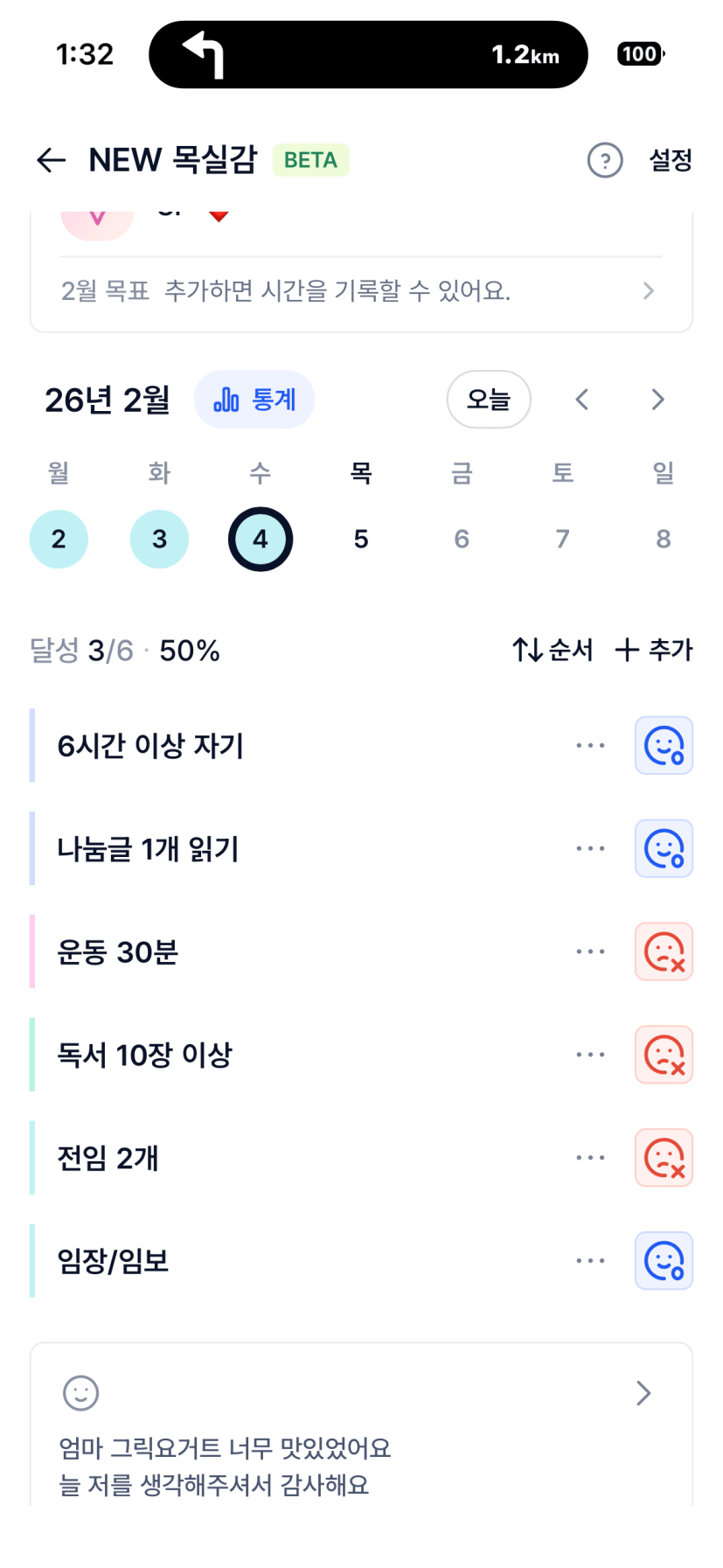The image size is (723, 1568).
Task: Select day 5 Thursday in calendar
Action: tap(361, 539)
